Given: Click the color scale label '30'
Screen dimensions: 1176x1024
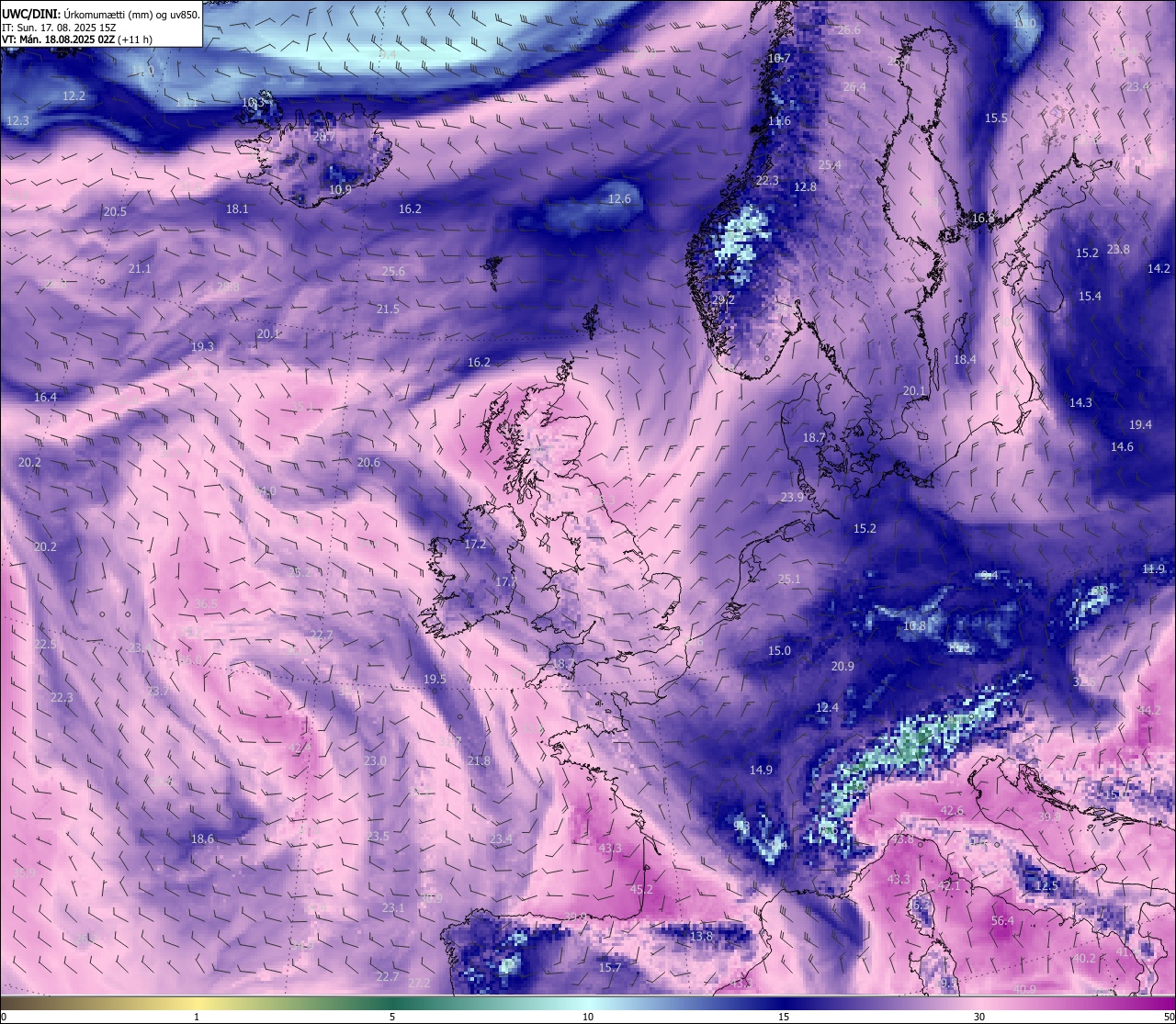Looking at the screenshot, I should click(979, 1017).
